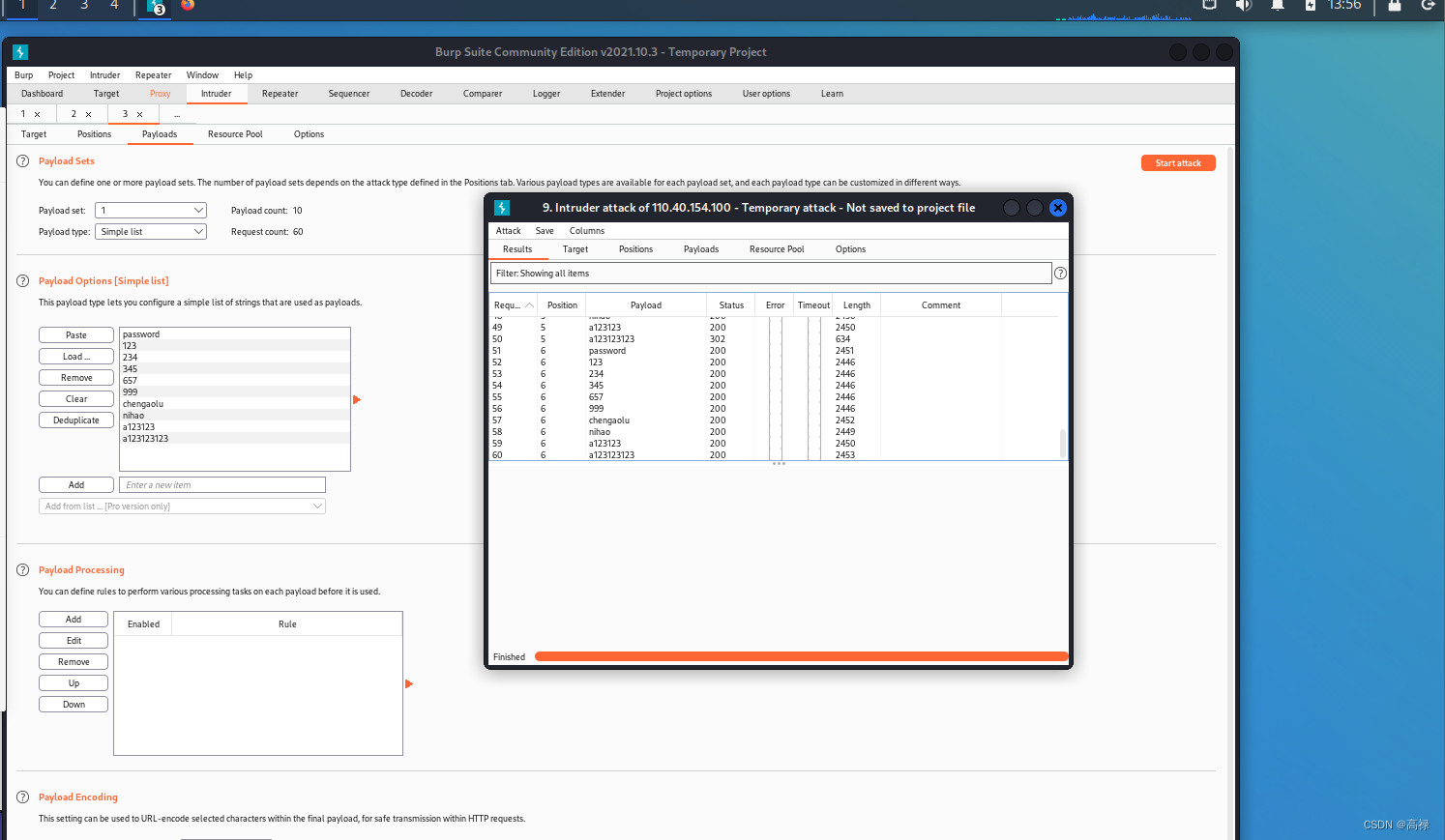Open the Project menu
Image resolution: width=1445 pixels, height=840 pixels.
[x=61, y=75]
